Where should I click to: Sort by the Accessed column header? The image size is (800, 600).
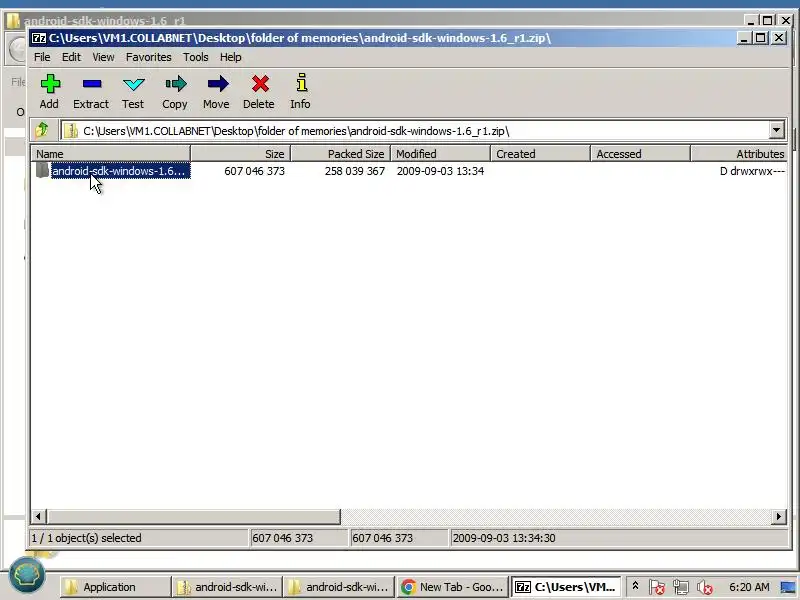[x=640, y=154]
